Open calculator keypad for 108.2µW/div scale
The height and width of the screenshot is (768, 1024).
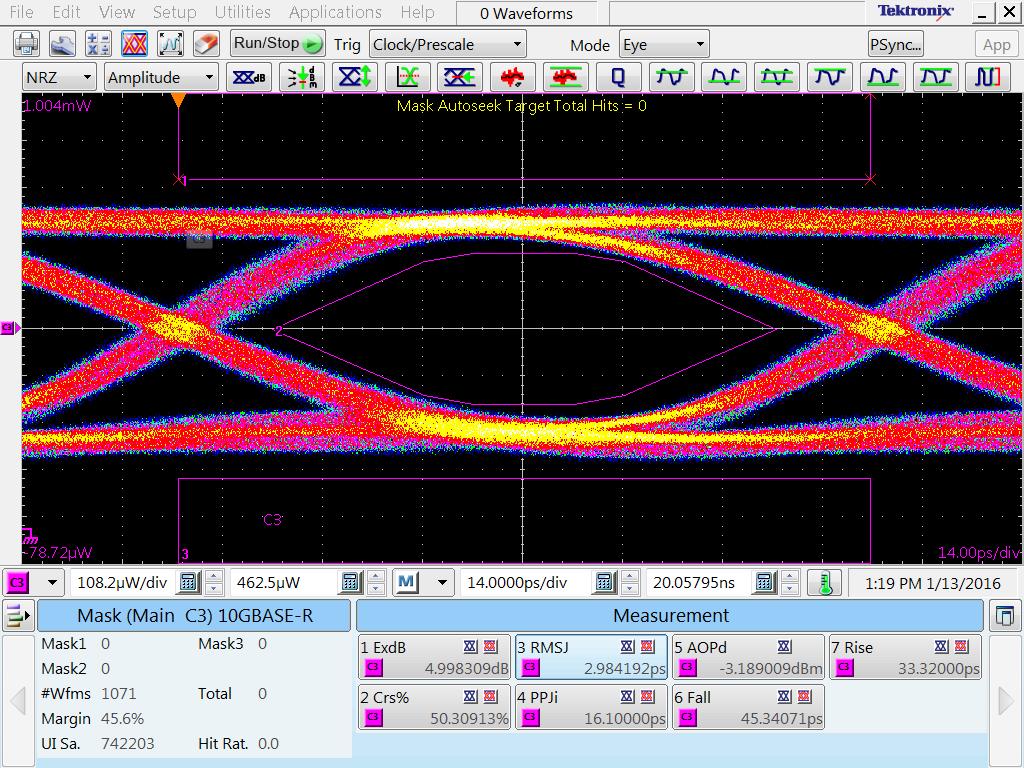pos(188,582)
